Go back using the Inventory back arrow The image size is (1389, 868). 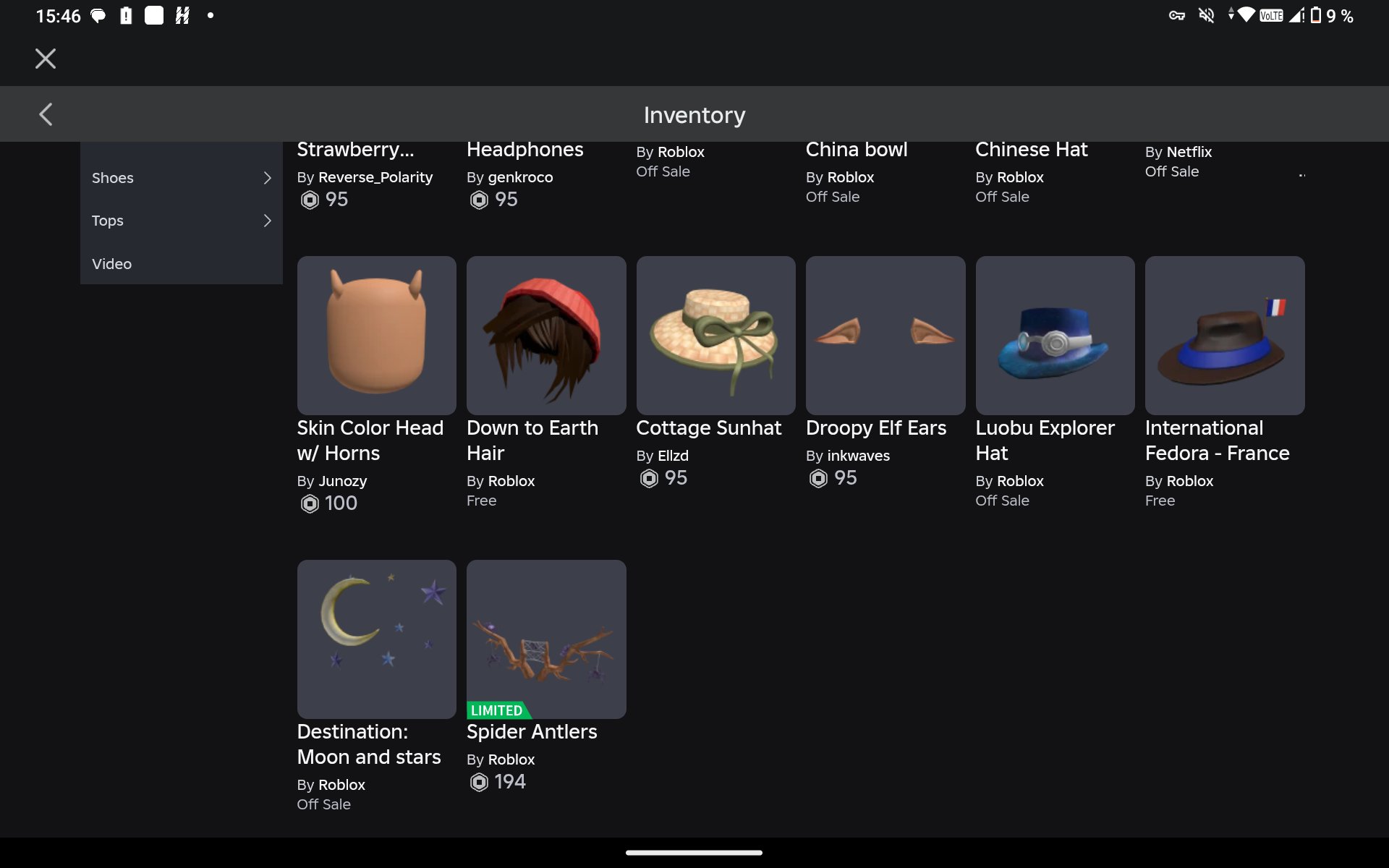point(46,114)
